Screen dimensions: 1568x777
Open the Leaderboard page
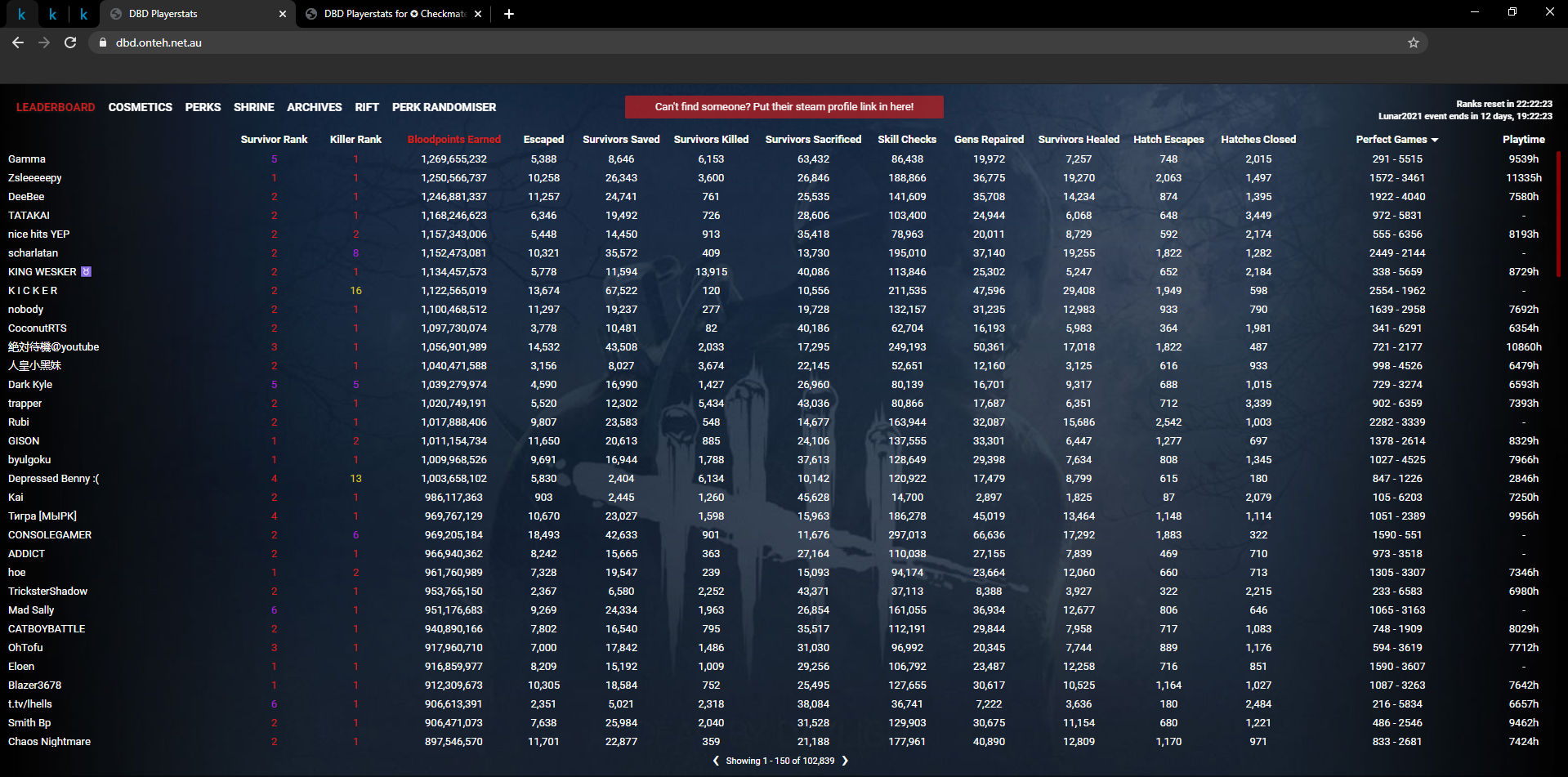pyautogui.click(x=56, y=107)
